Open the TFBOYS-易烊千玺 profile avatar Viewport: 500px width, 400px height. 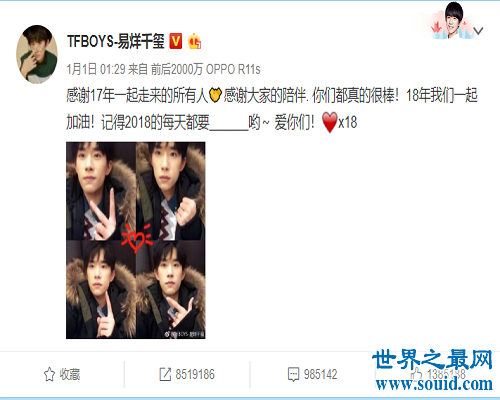tap(37, 54)
